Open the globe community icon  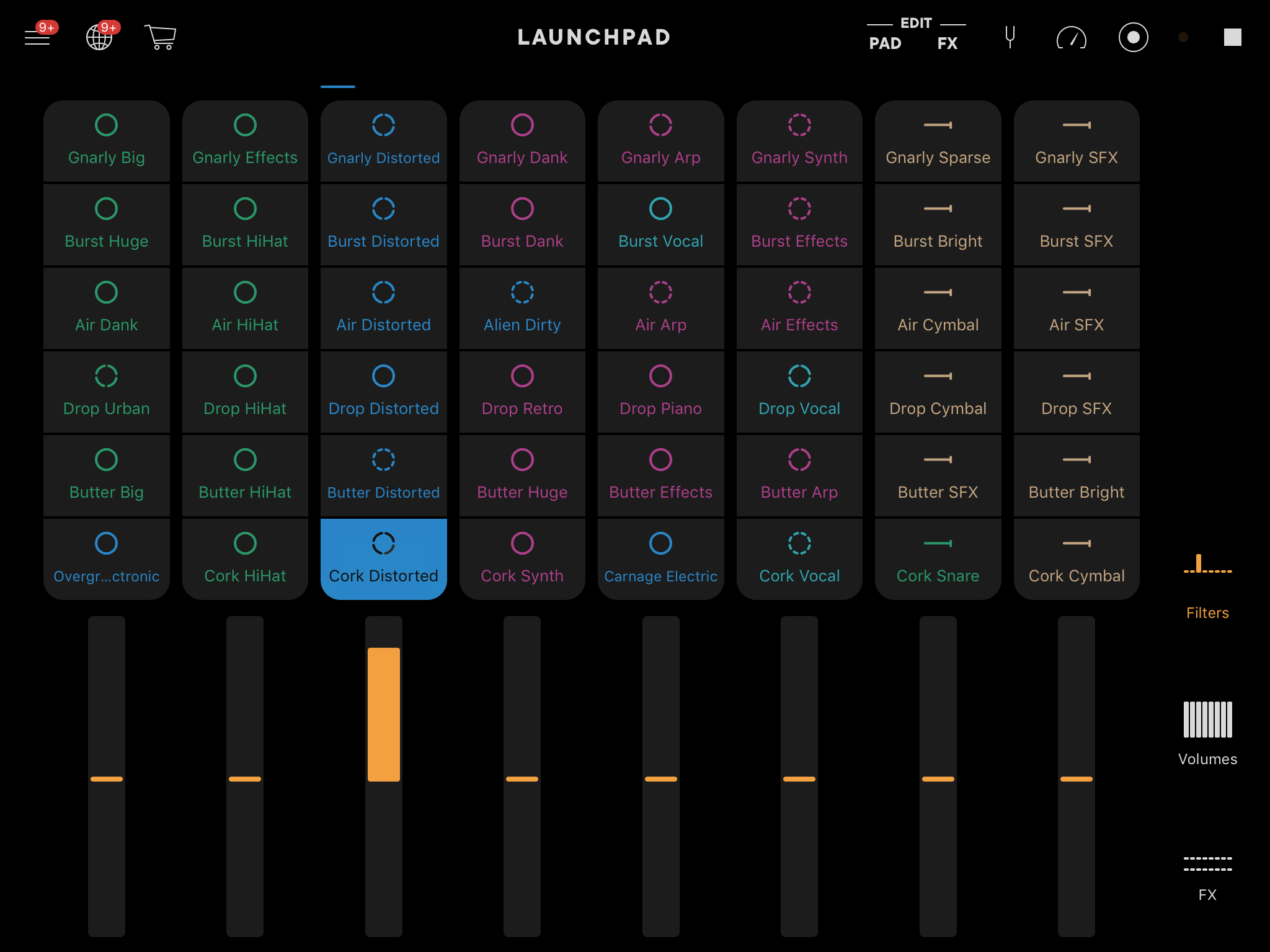click(99, 37)
